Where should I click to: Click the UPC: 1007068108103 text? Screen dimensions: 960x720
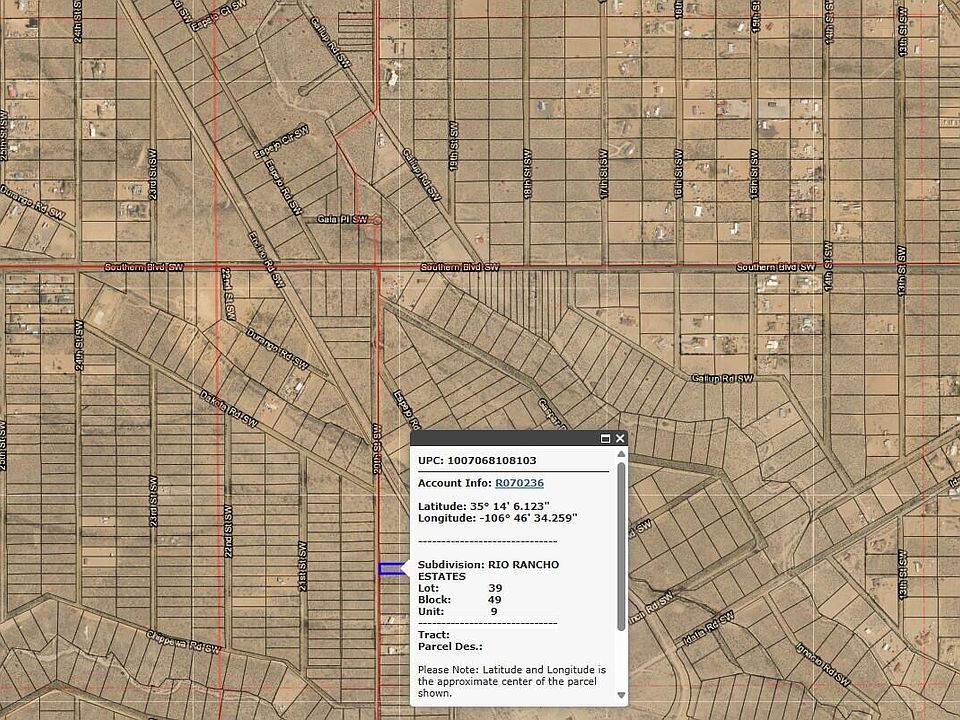click(x=477, y=460)
